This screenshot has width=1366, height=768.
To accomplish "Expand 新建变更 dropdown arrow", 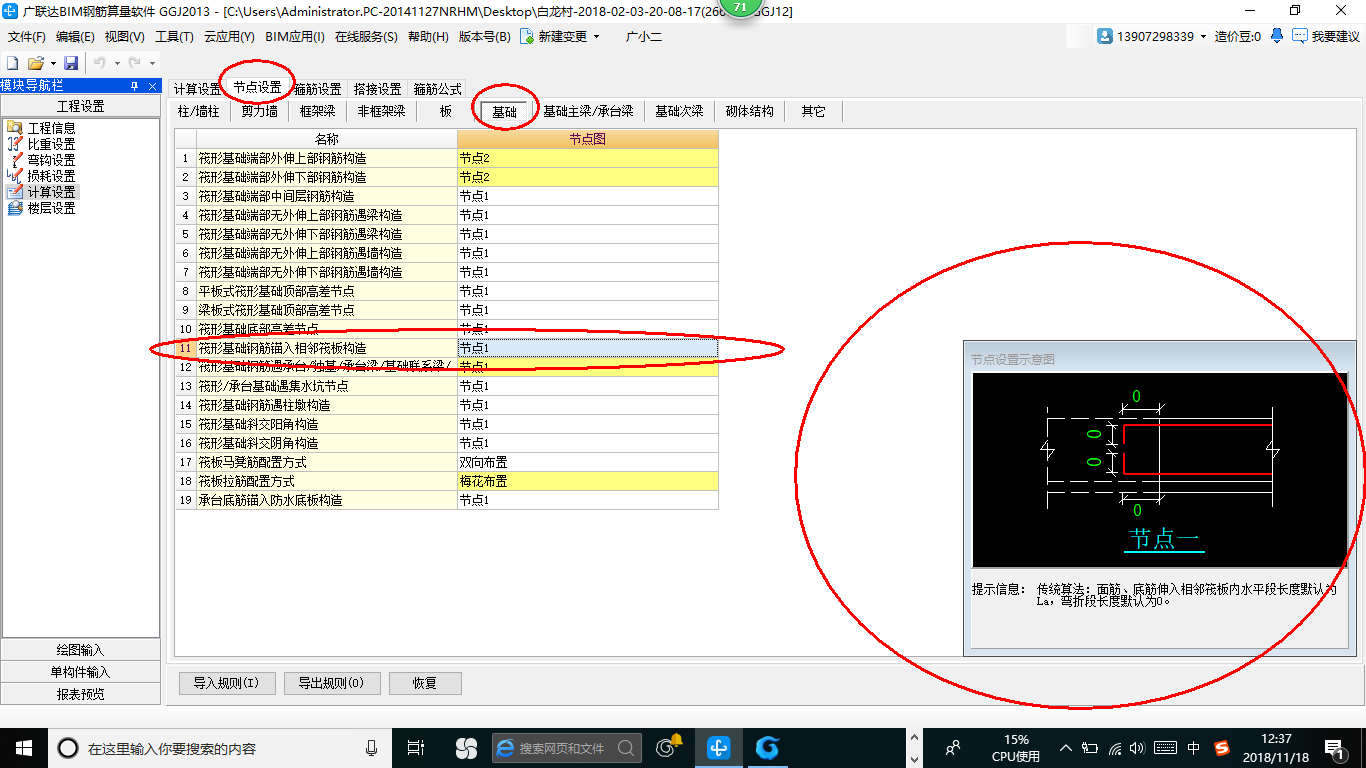I will 597,36.
